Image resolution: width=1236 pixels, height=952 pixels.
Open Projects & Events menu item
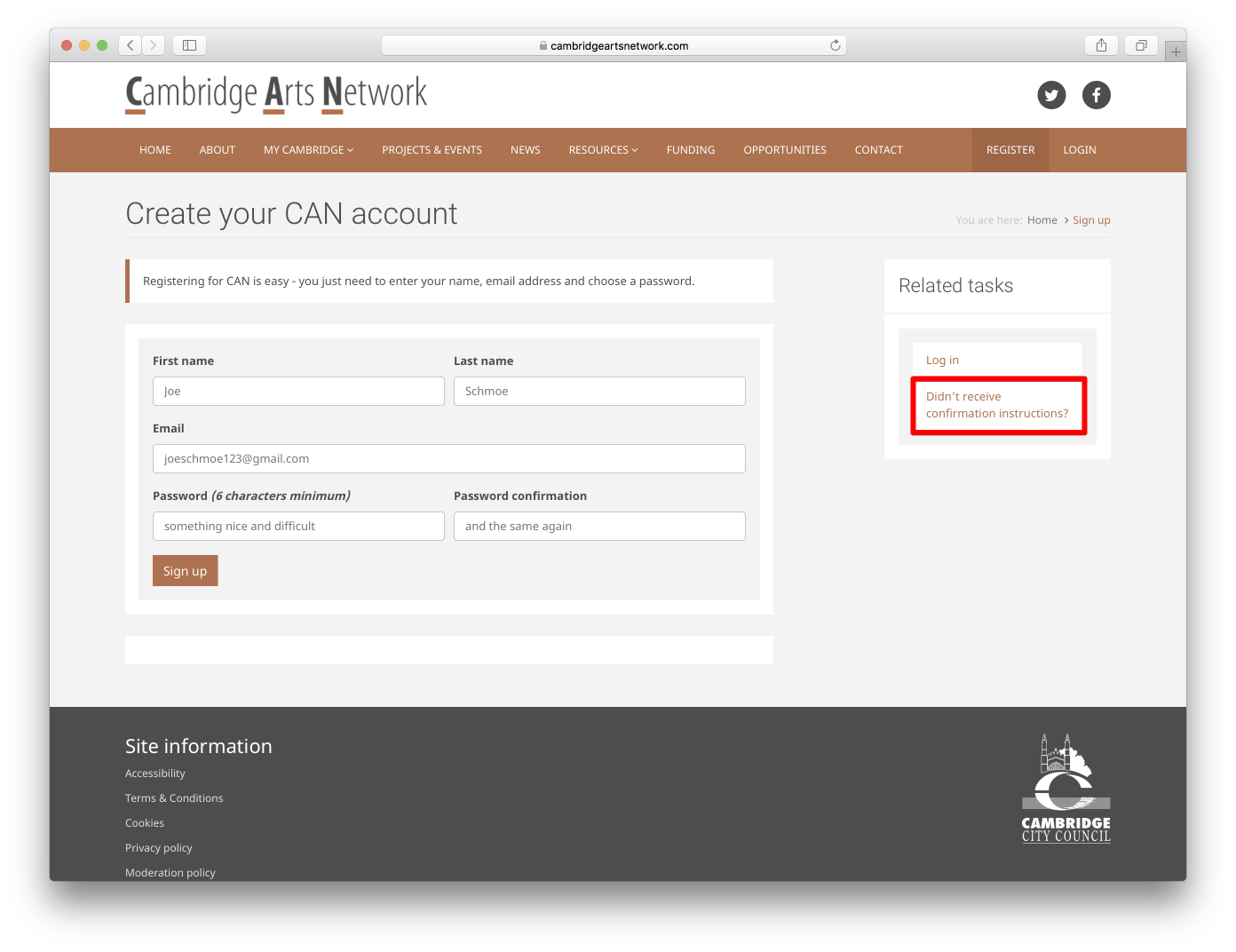pos(432,150)
